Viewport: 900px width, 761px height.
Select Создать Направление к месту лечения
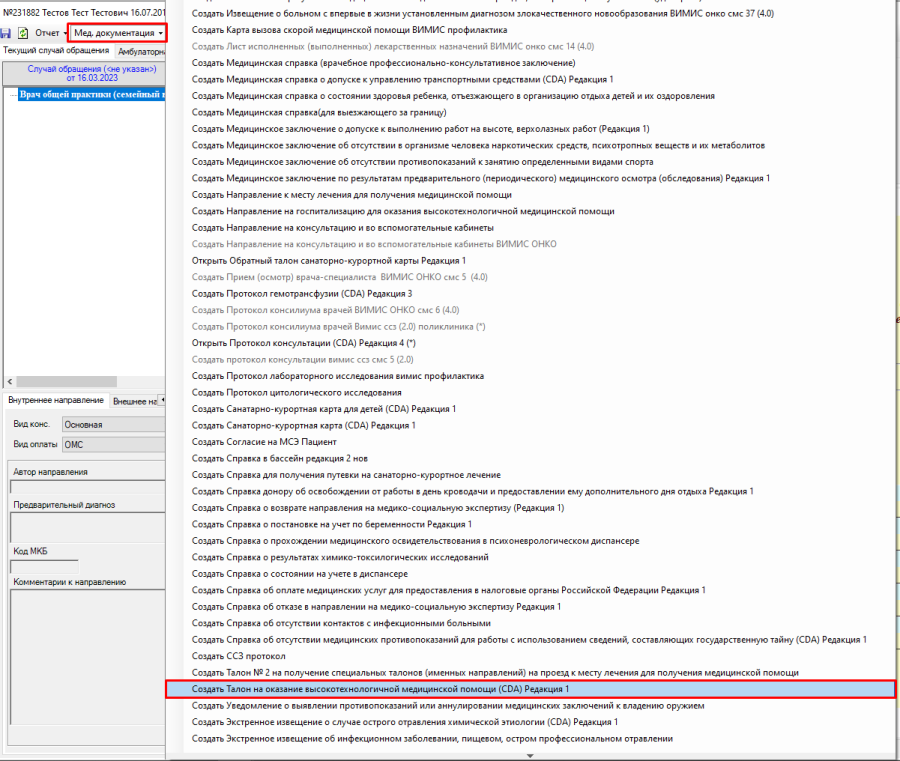tap(352, 195)
